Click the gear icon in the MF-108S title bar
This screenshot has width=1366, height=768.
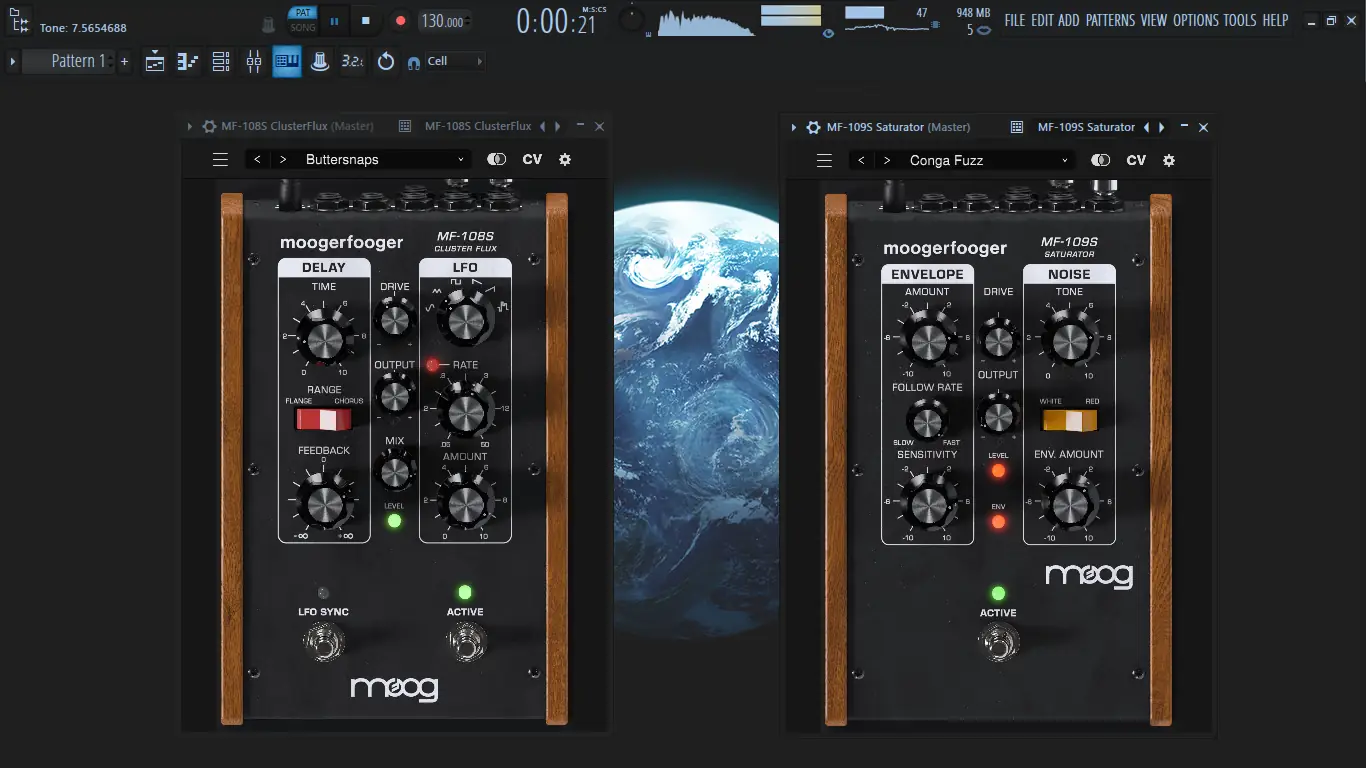pyautogui.click(x=209, y=127)
